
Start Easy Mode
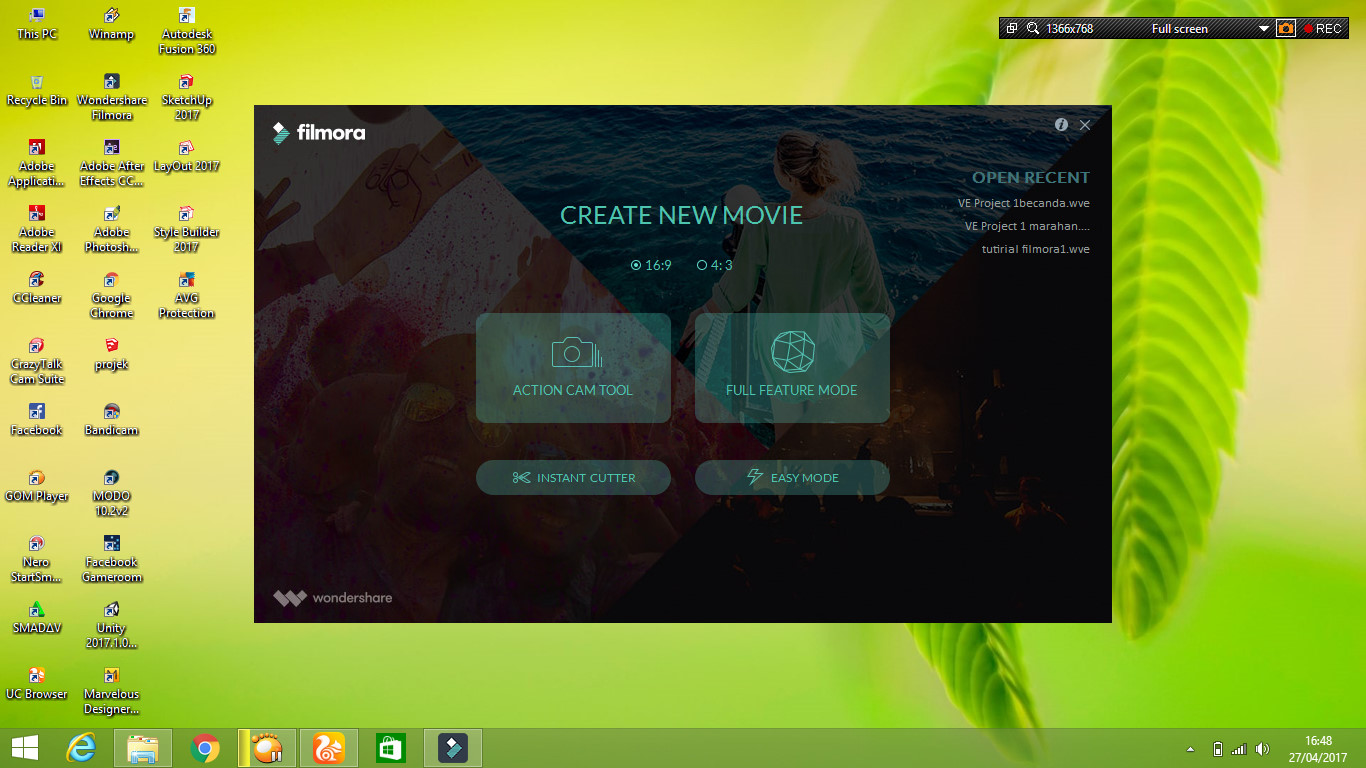792,478
